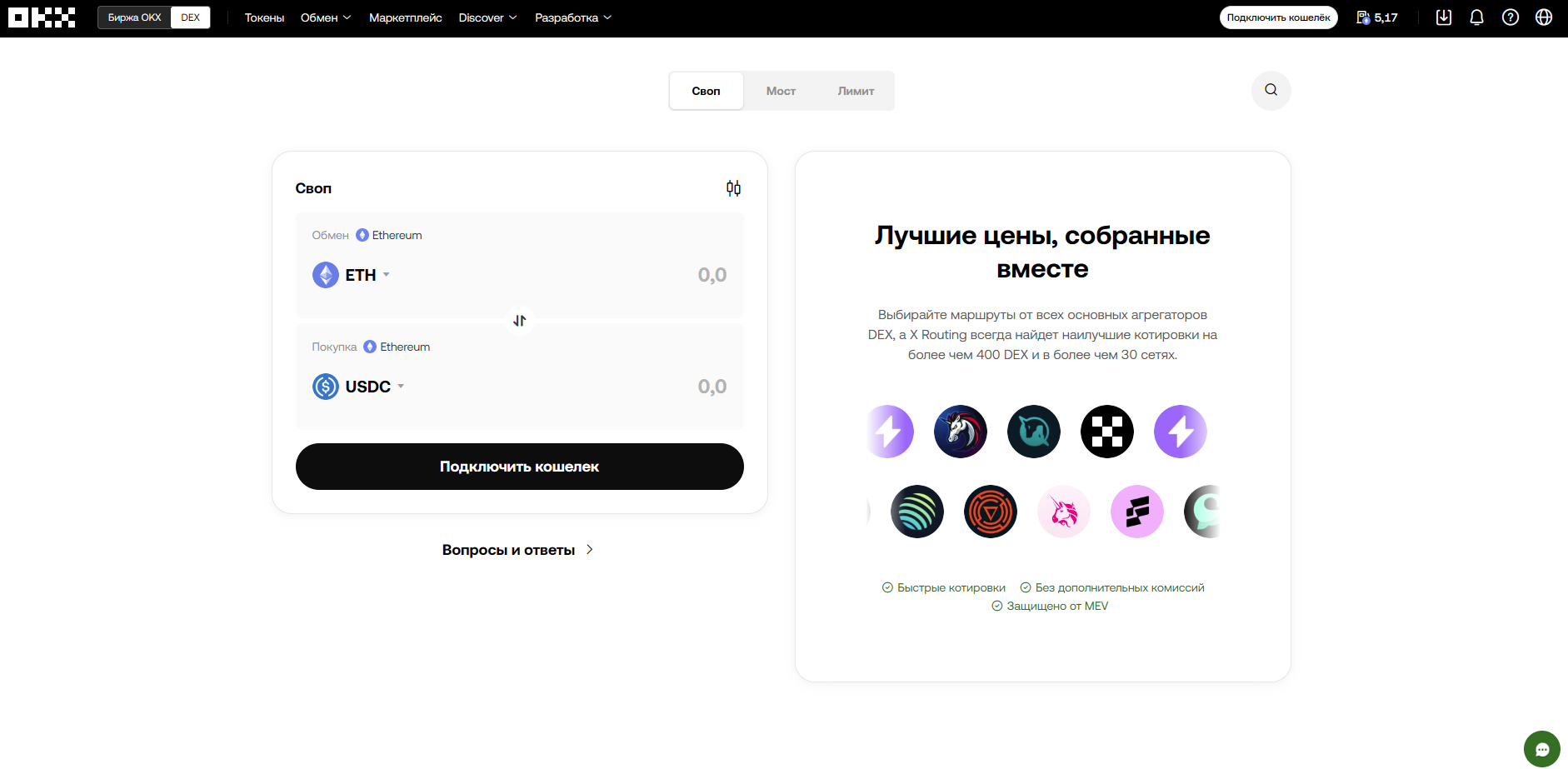Viewport: 1568px width, 769px height.
Task: Open the USDC token selector dropdown
Action: 359,387
